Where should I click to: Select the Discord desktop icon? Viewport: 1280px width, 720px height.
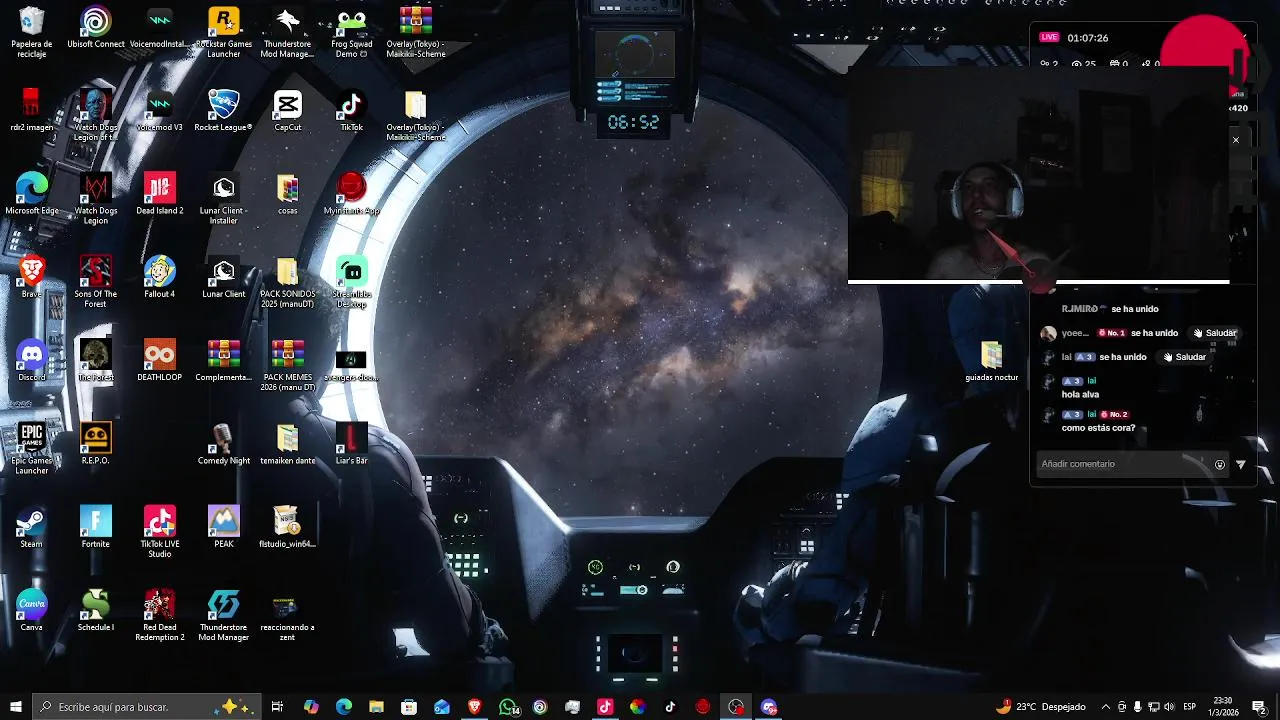click(32, 360)
